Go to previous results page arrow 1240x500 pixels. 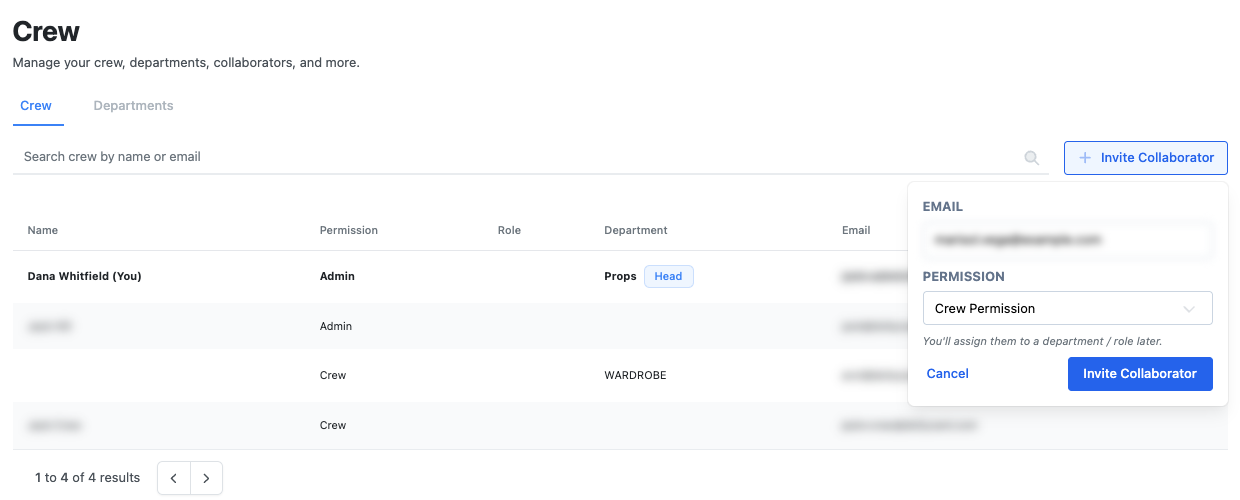174,478
